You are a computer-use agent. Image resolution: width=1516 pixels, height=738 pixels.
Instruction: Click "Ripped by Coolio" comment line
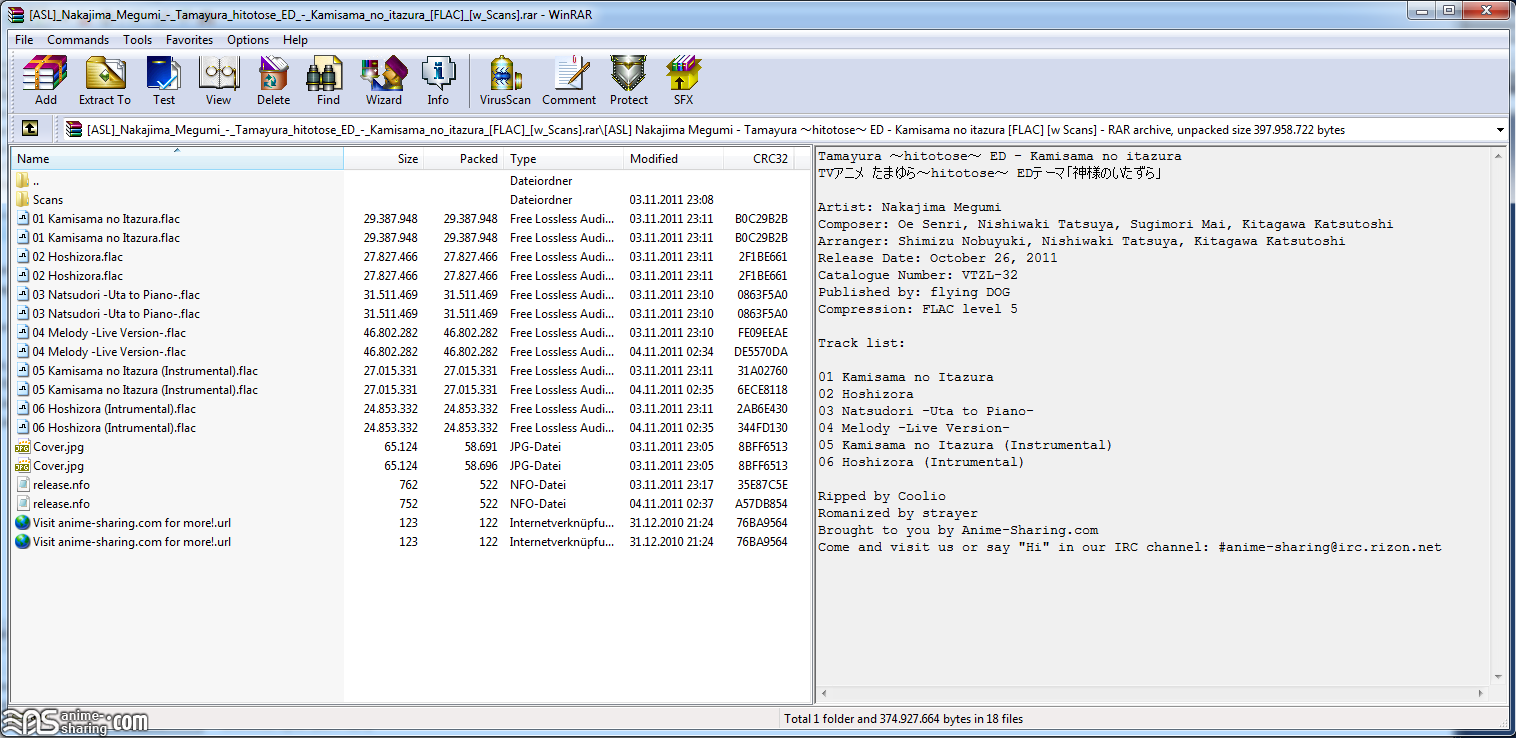tap(882, 496)
